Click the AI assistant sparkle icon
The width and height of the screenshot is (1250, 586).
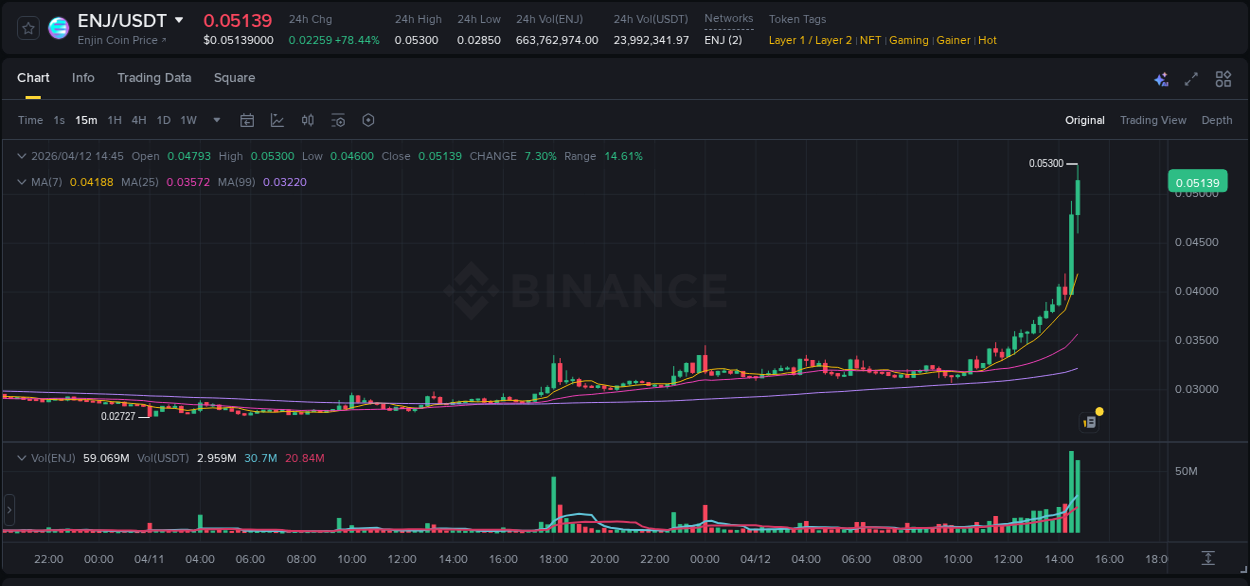pos(1161,78)
